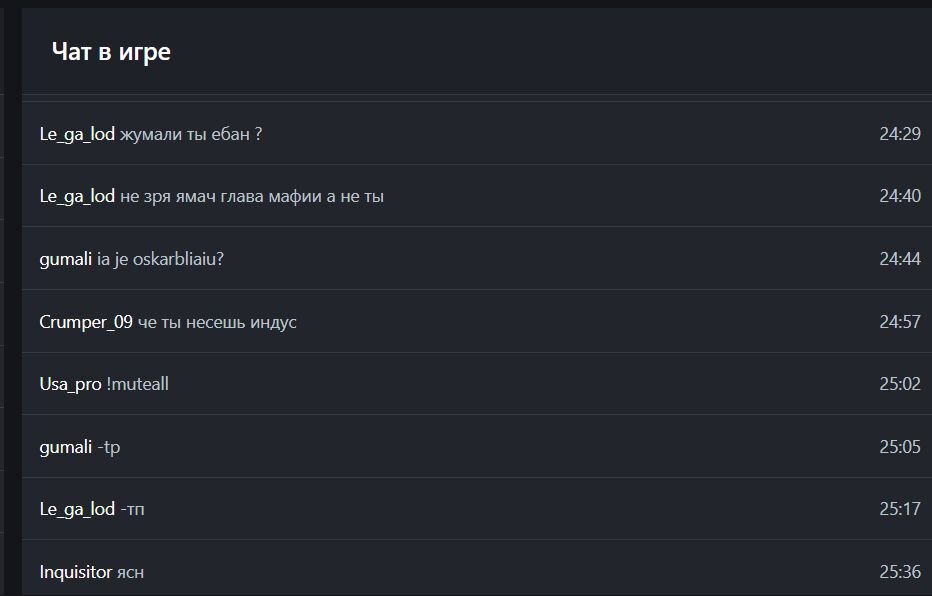Click the 24:57 timestamp
Viewport: 932px width, 596px height.
pyautogui.click(x=899, y=322)
